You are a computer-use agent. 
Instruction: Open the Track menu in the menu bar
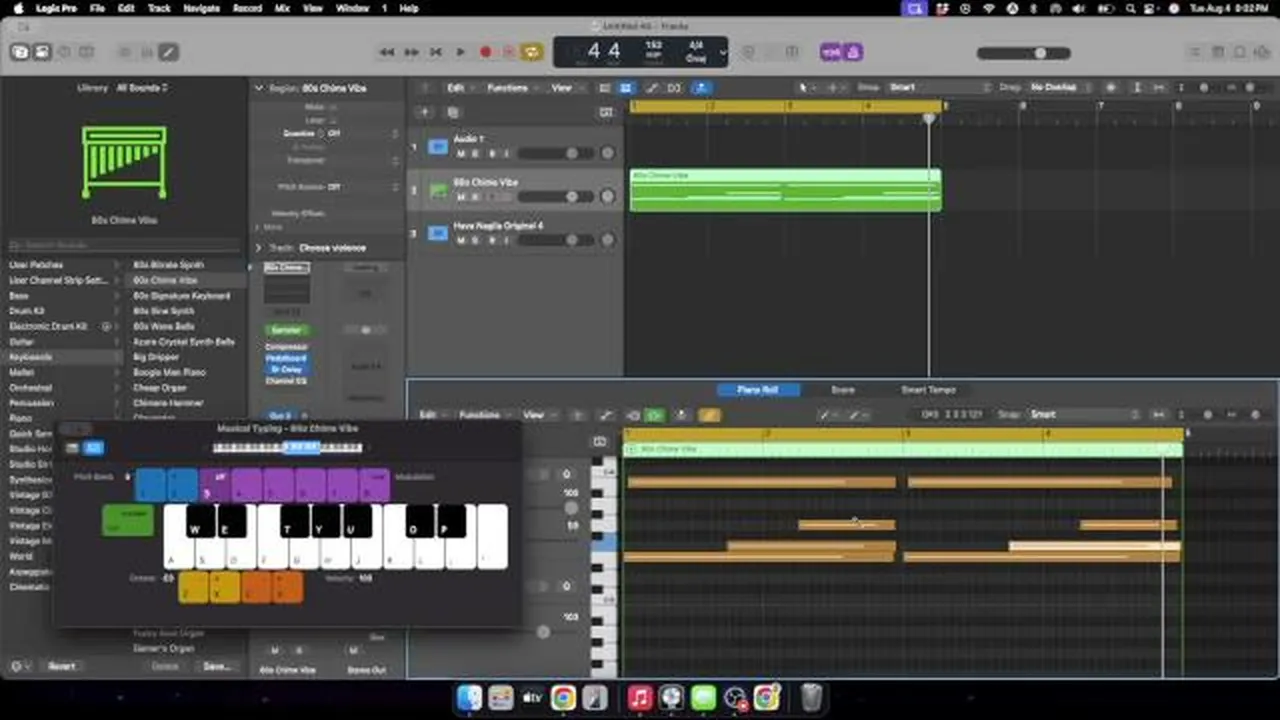pos(159,8)
